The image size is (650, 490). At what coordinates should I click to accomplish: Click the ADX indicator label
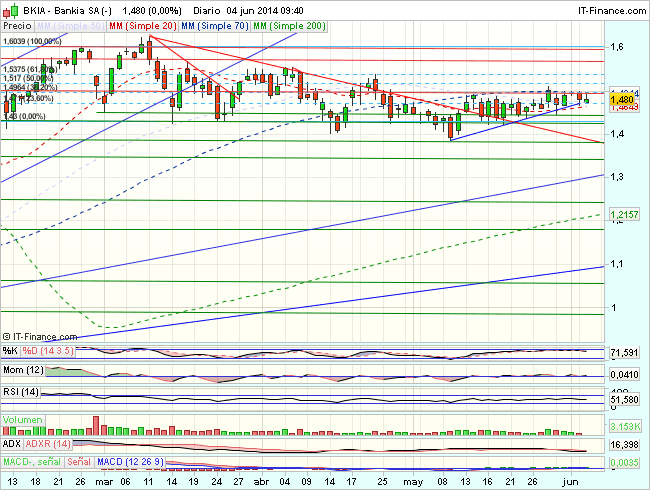(x=13, y=443)
